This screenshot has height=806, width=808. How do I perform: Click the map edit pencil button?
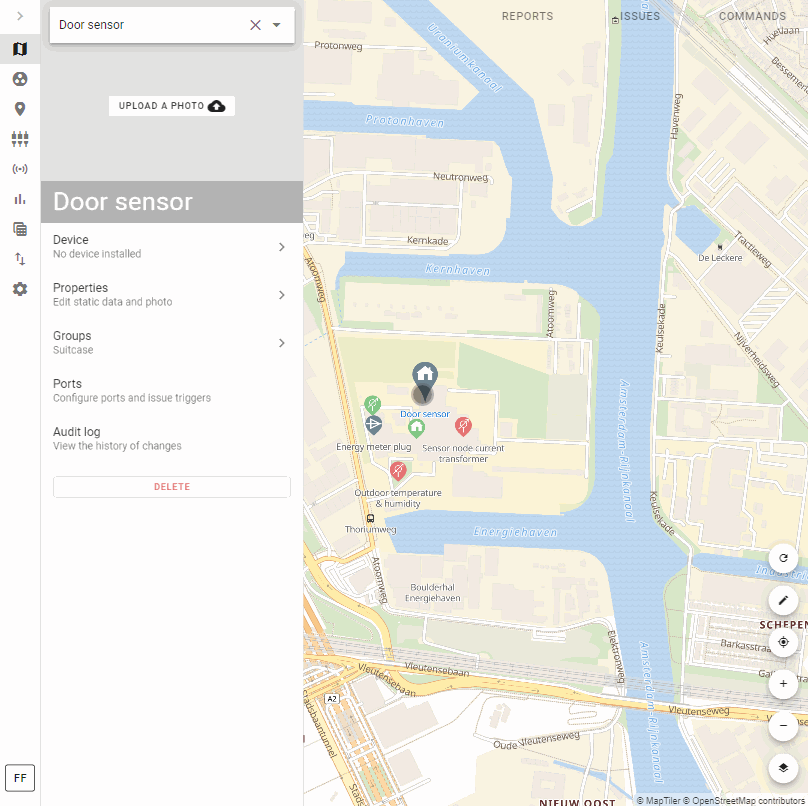783,600
